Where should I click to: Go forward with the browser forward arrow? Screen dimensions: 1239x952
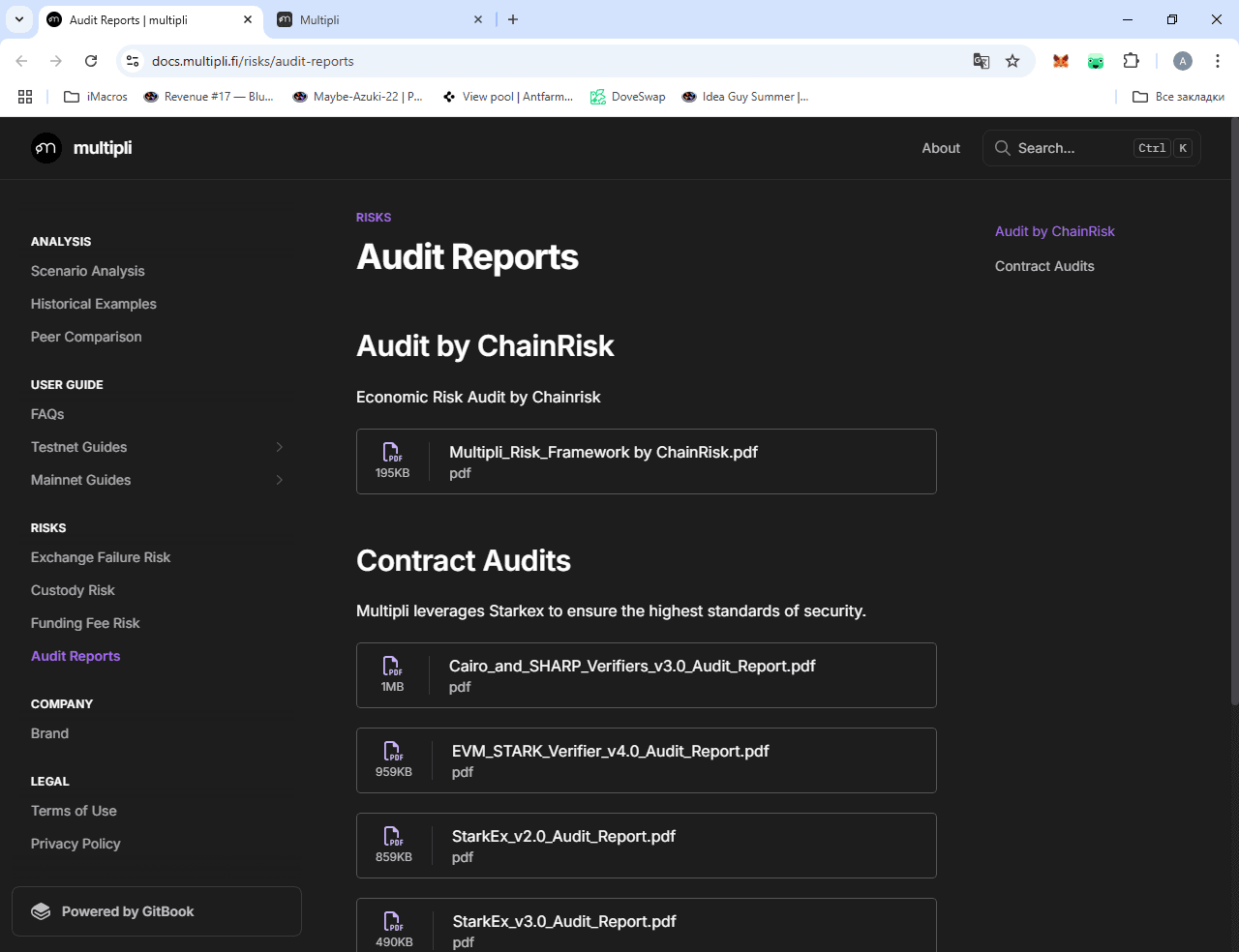(x=56, y=61)
